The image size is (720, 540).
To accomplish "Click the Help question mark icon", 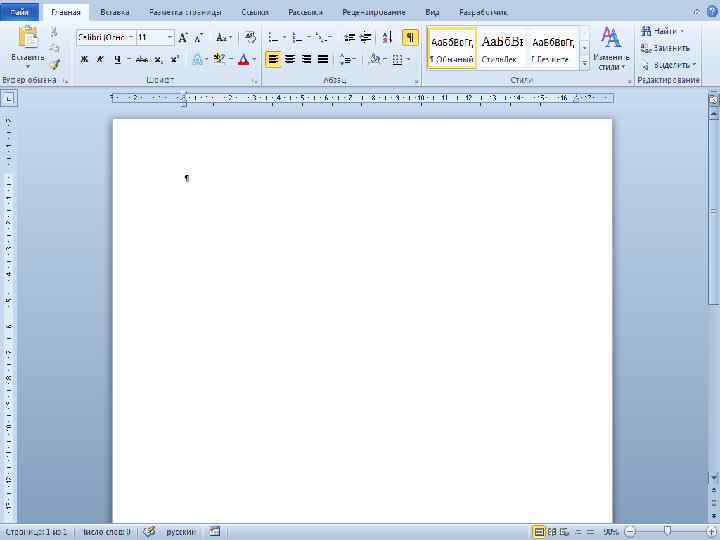I will (x=712, y=12).
